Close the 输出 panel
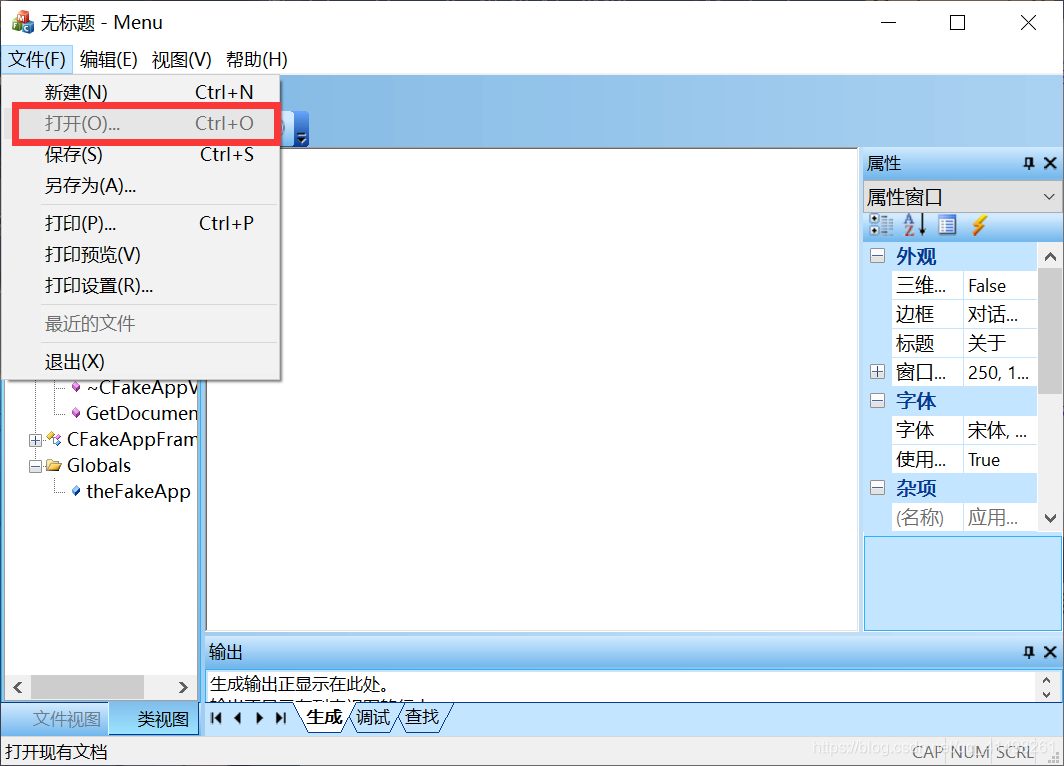 coord(1050,652)
